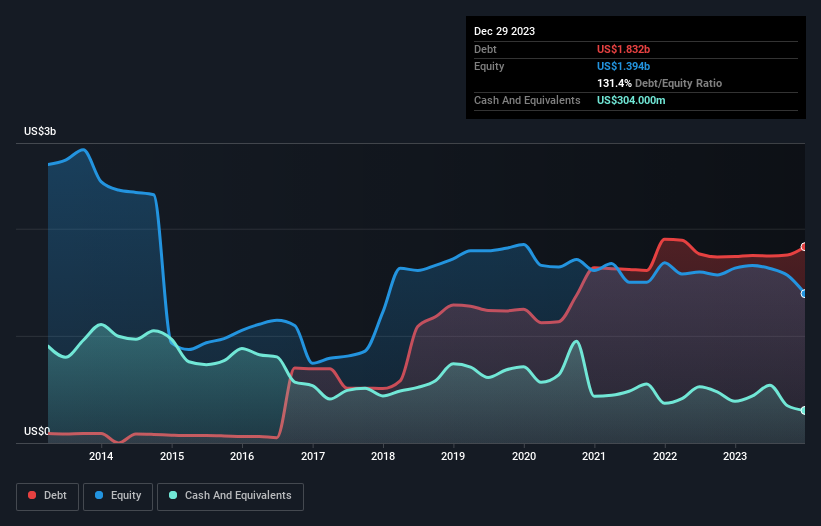Image resolution: width=821 pixels, height=526 pixels.
Task: Click the tooltip Debt row label
Action: 485,49
